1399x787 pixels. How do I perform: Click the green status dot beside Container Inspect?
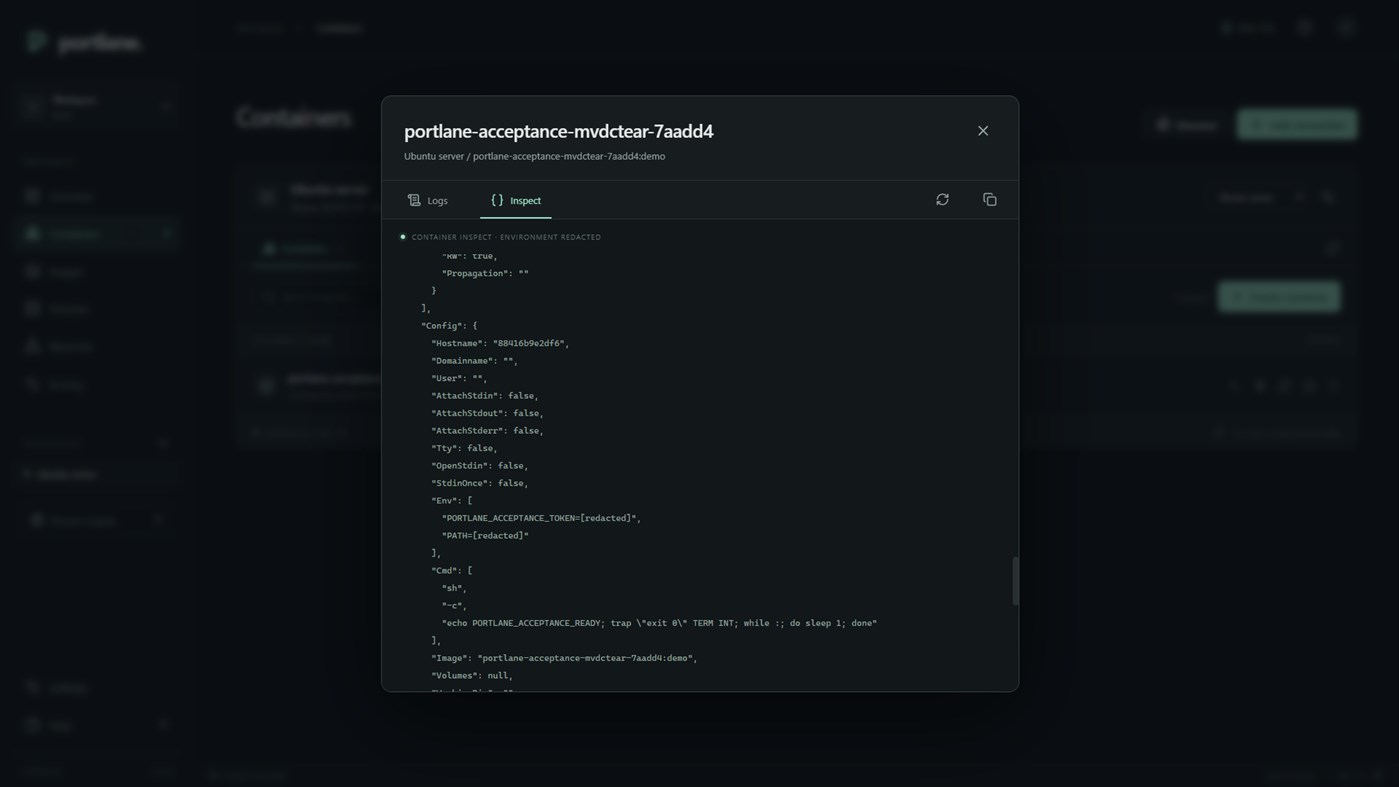click(403, 237)
